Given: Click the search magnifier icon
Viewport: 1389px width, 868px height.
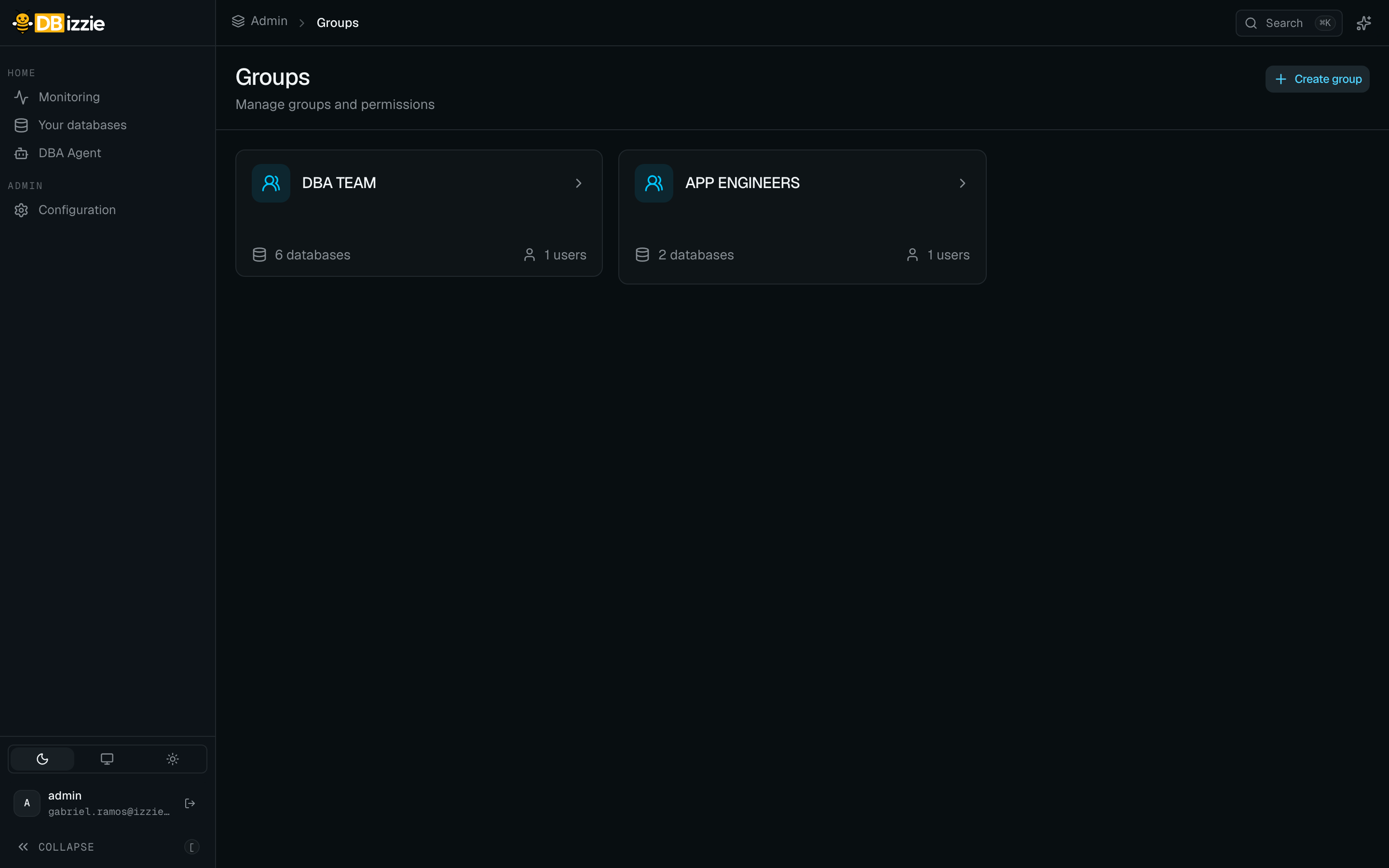Looking at the screenshot, I should [1251, 23].
